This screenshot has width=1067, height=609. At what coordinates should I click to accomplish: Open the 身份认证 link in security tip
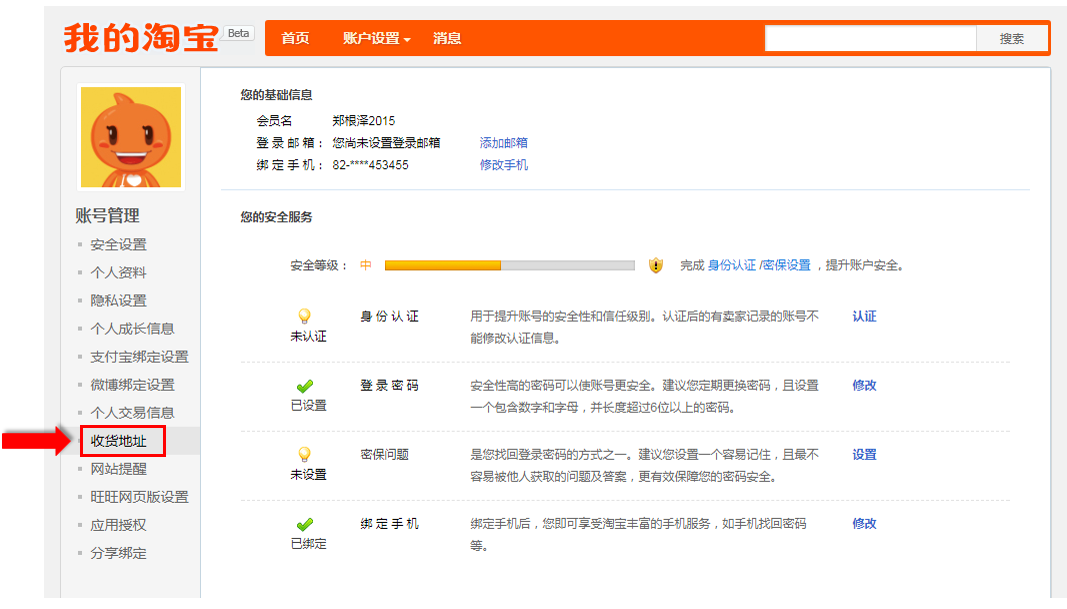click(732, 265)
